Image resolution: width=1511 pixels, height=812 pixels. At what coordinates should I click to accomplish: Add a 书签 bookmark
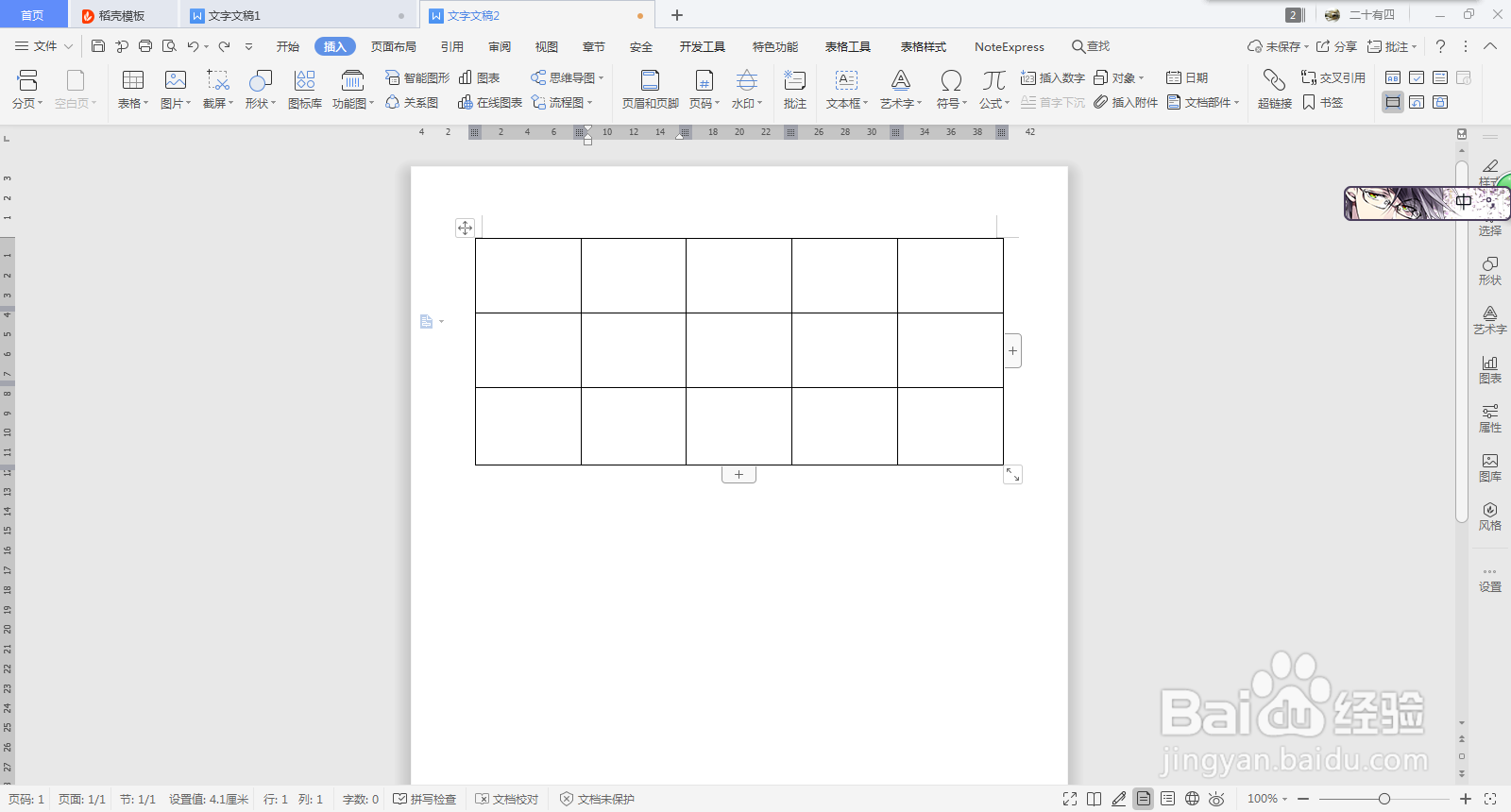[1322, 102]
